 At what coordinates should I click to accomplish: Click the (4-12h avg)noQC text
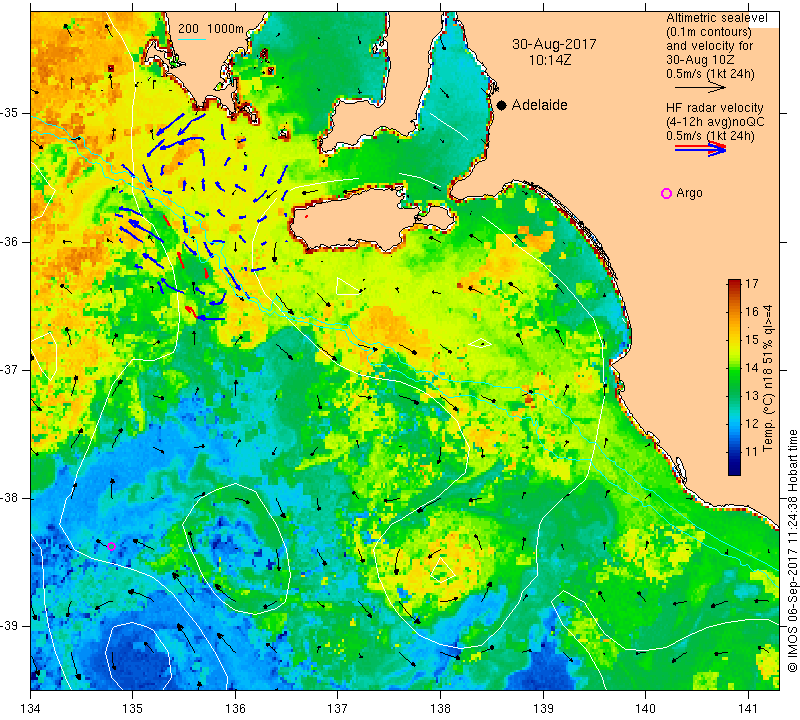715,122
